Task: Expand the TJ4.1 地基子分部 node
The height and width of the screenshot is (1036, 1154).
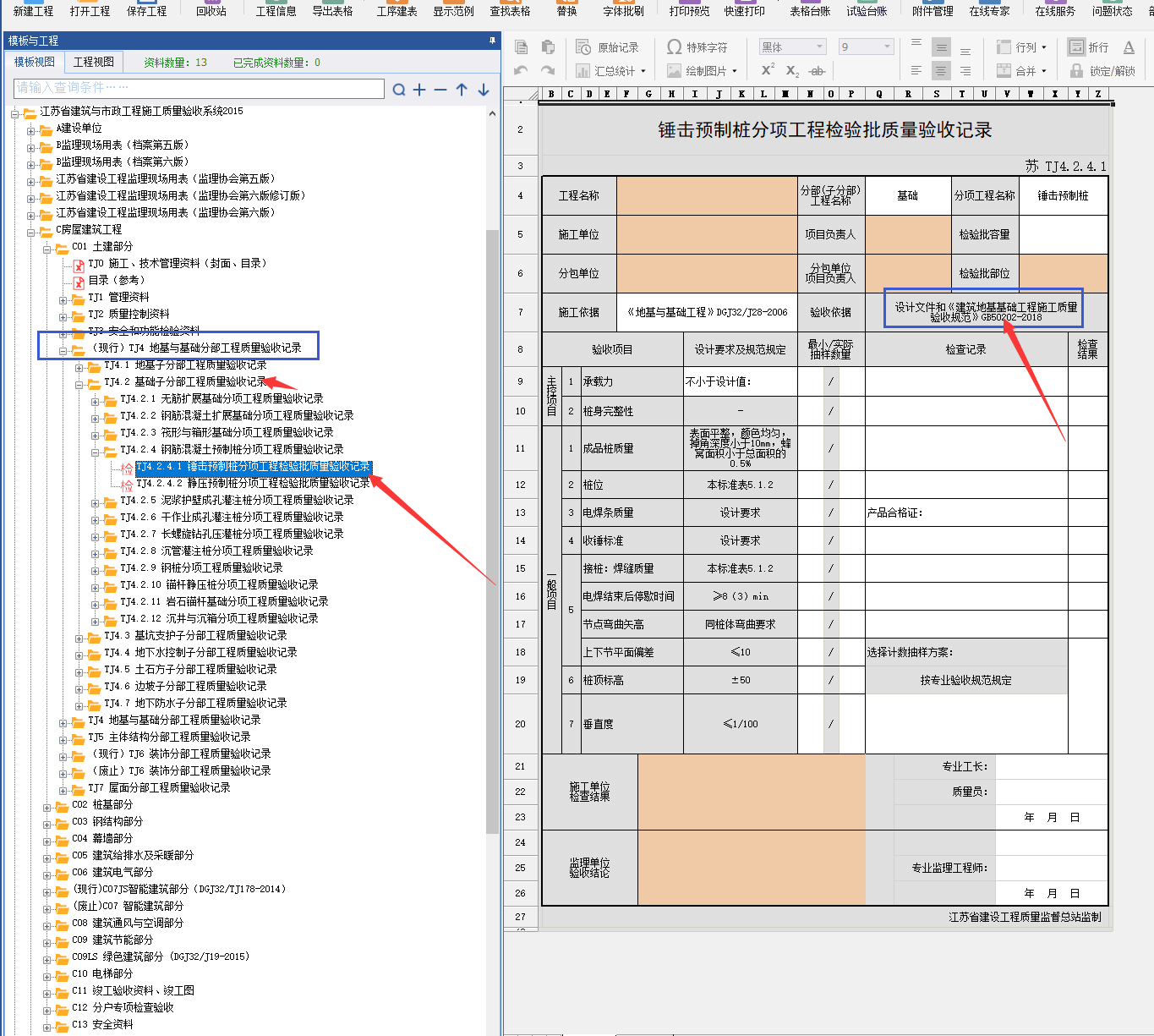Action: point(79,368)
